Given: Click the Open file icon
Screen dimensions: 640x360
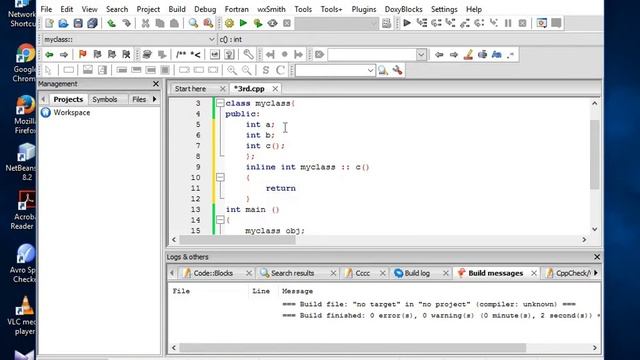Looking at the screenshot, I should point(63,23).
